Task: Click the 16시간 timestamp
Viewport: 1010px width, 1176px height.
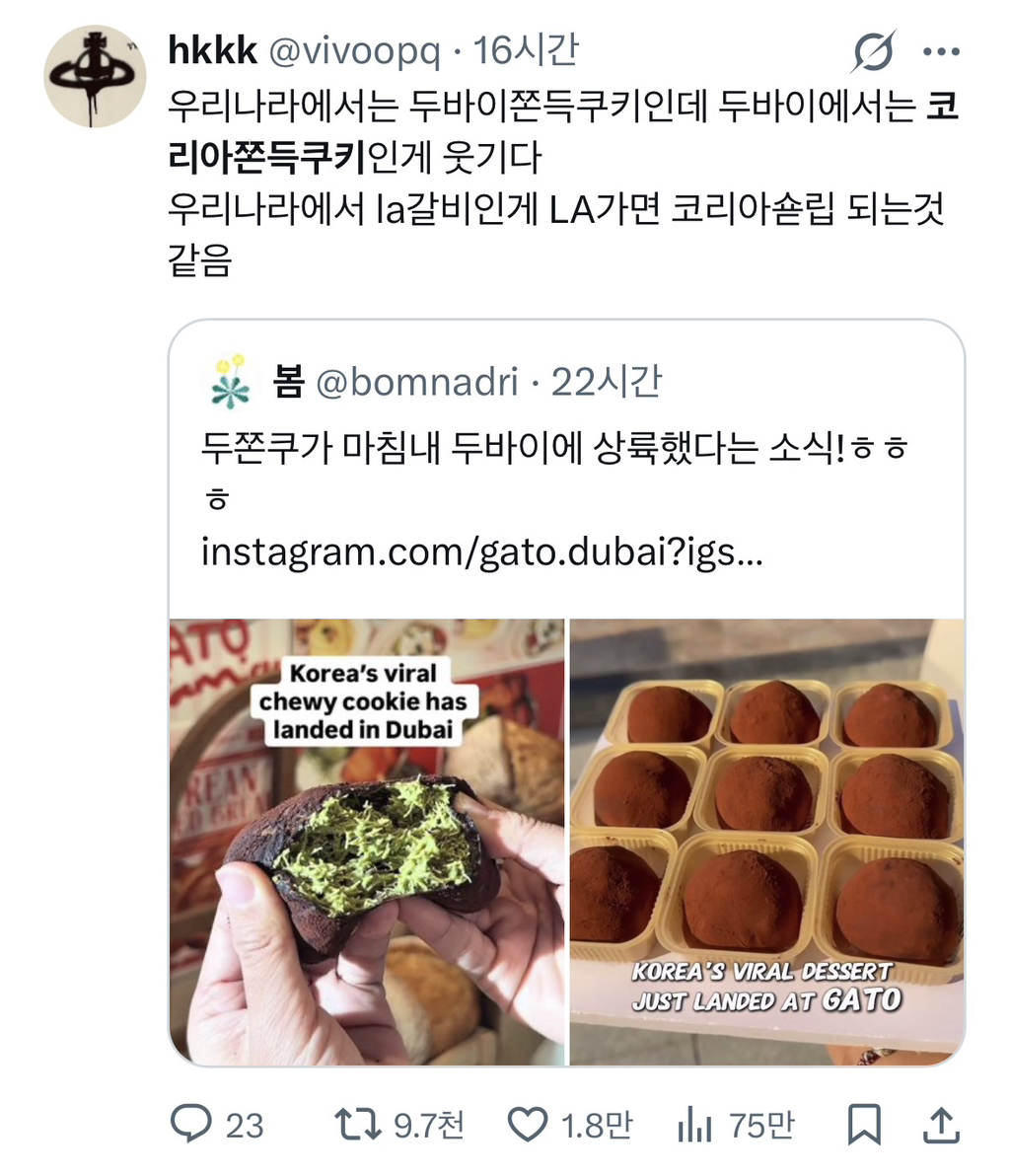Action: 527,50
